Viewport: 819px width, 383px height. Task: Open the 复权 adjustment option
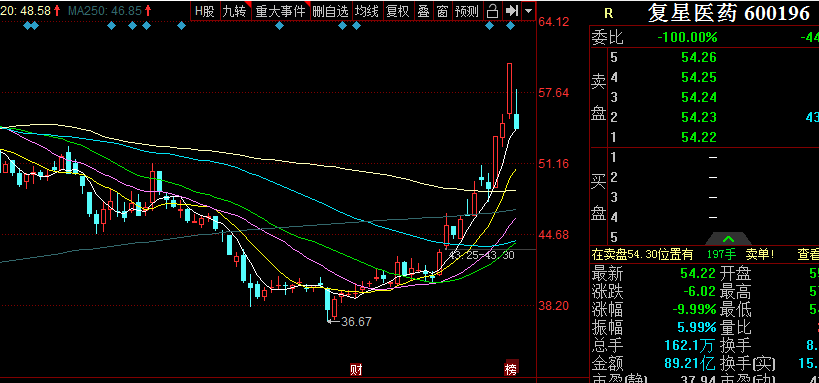coord(397,11)
